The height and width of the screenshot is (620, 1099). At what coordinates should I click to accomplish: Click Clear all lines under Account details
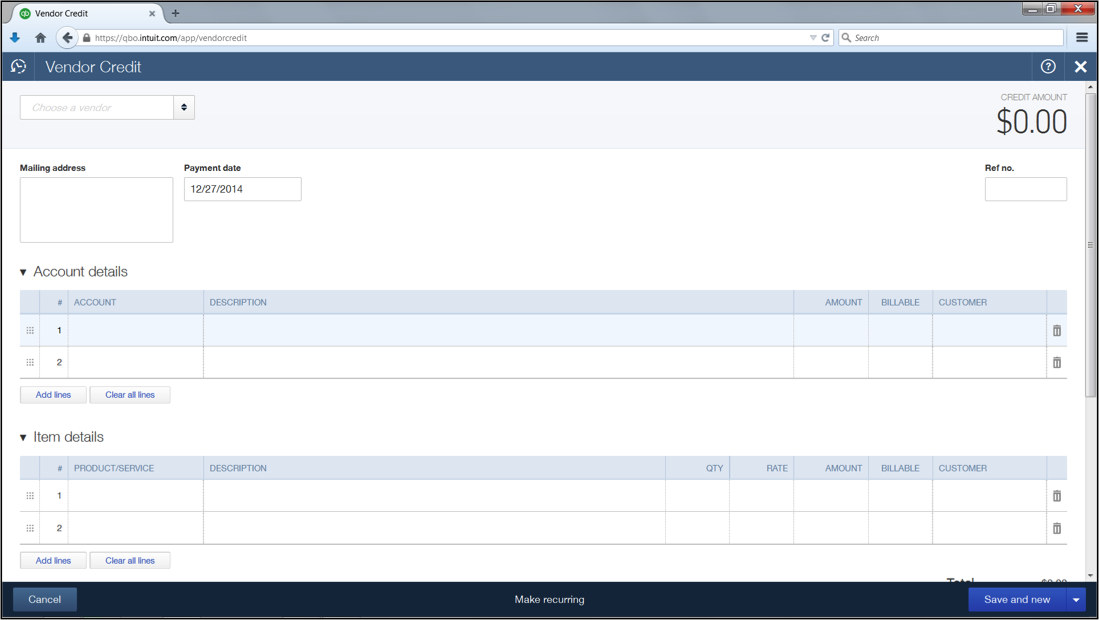pos(130,395)
